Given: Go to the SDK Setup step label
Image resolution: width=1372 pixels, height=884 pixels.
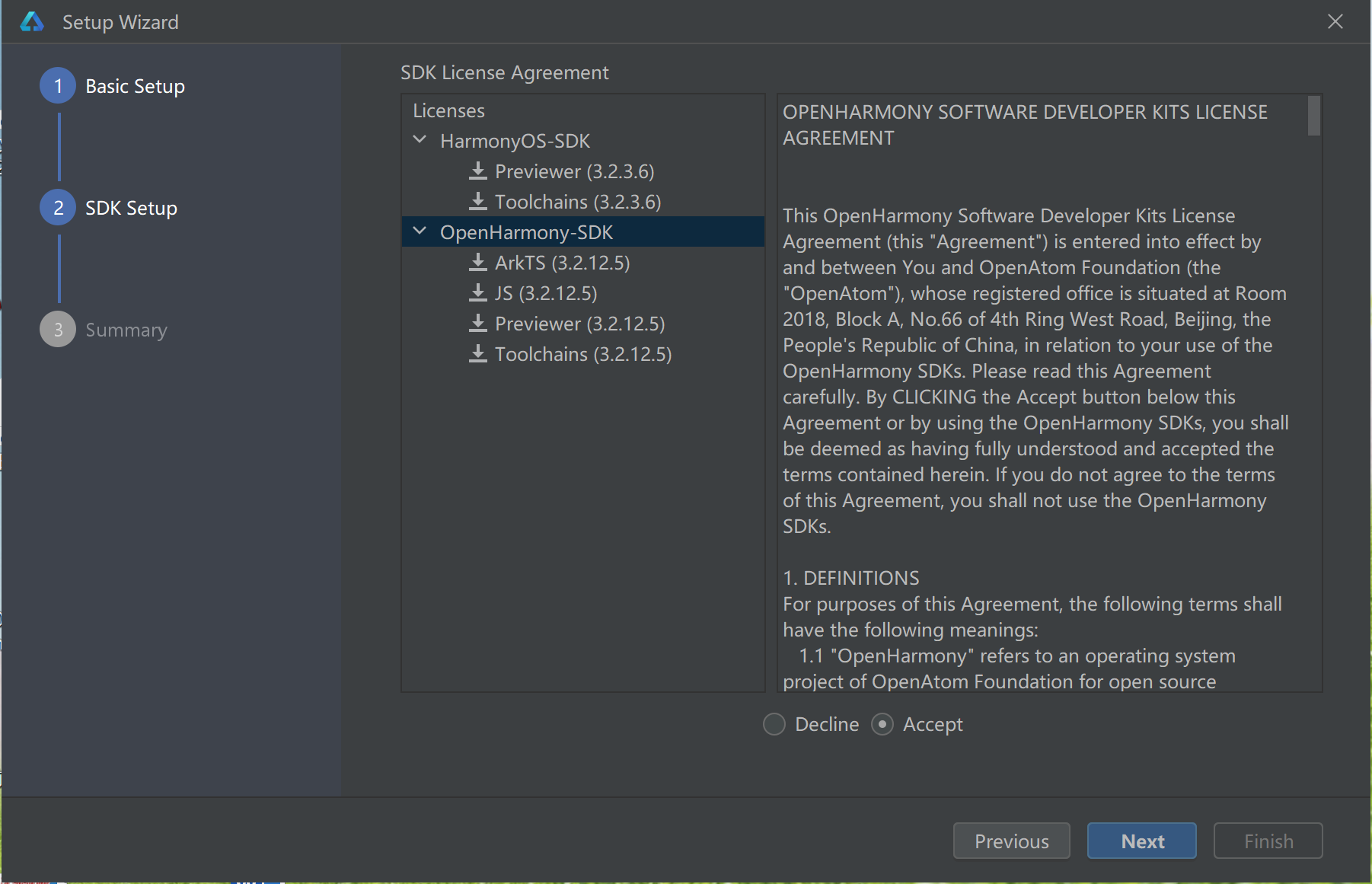Looking at the screenshot, I should [131, 209].
